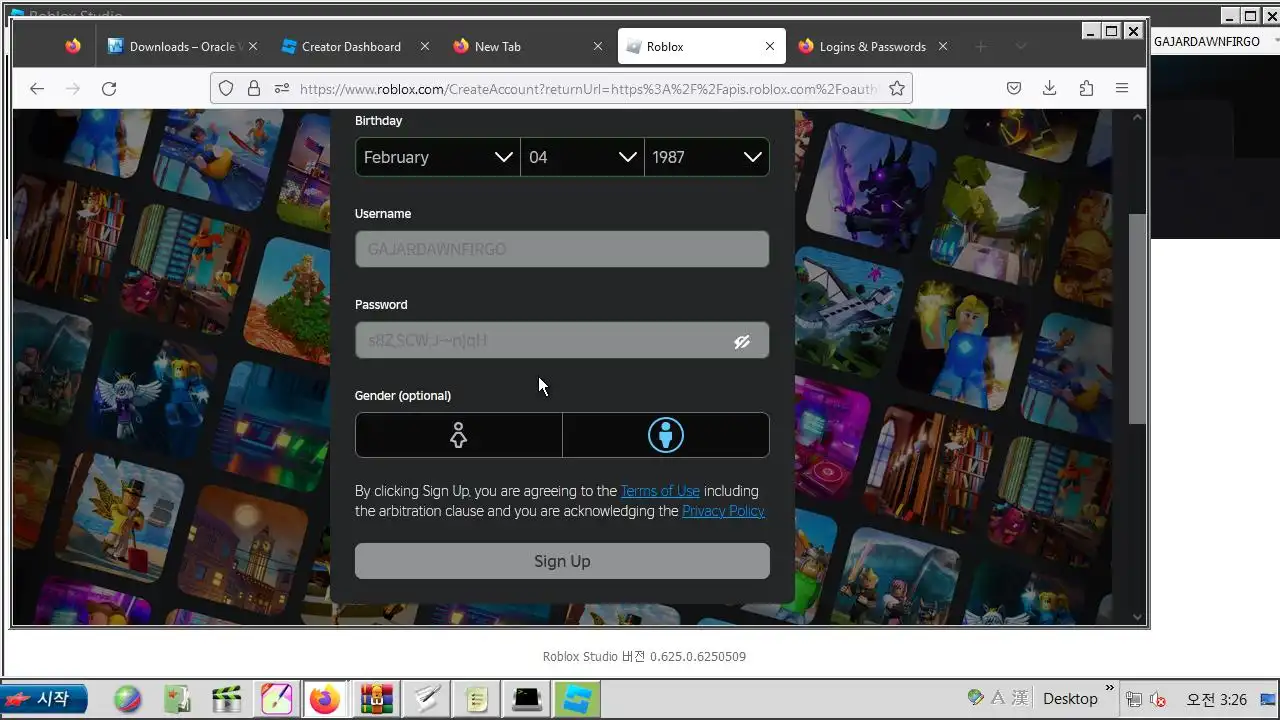1280x720 pixels.
Task: Open the pink pen drawing app in taskbar
Action: 277,699
